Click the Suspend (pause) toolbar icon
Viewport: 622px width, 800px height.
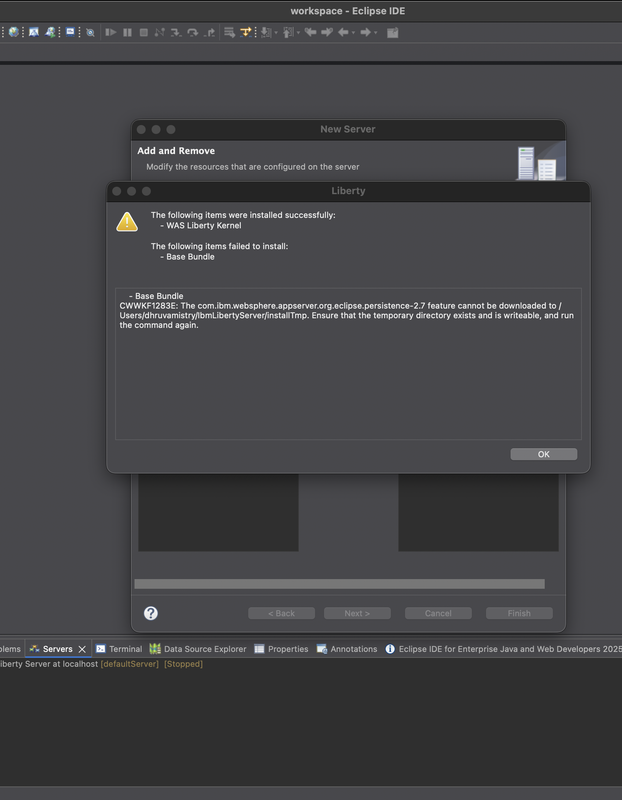tap(127, 33)
